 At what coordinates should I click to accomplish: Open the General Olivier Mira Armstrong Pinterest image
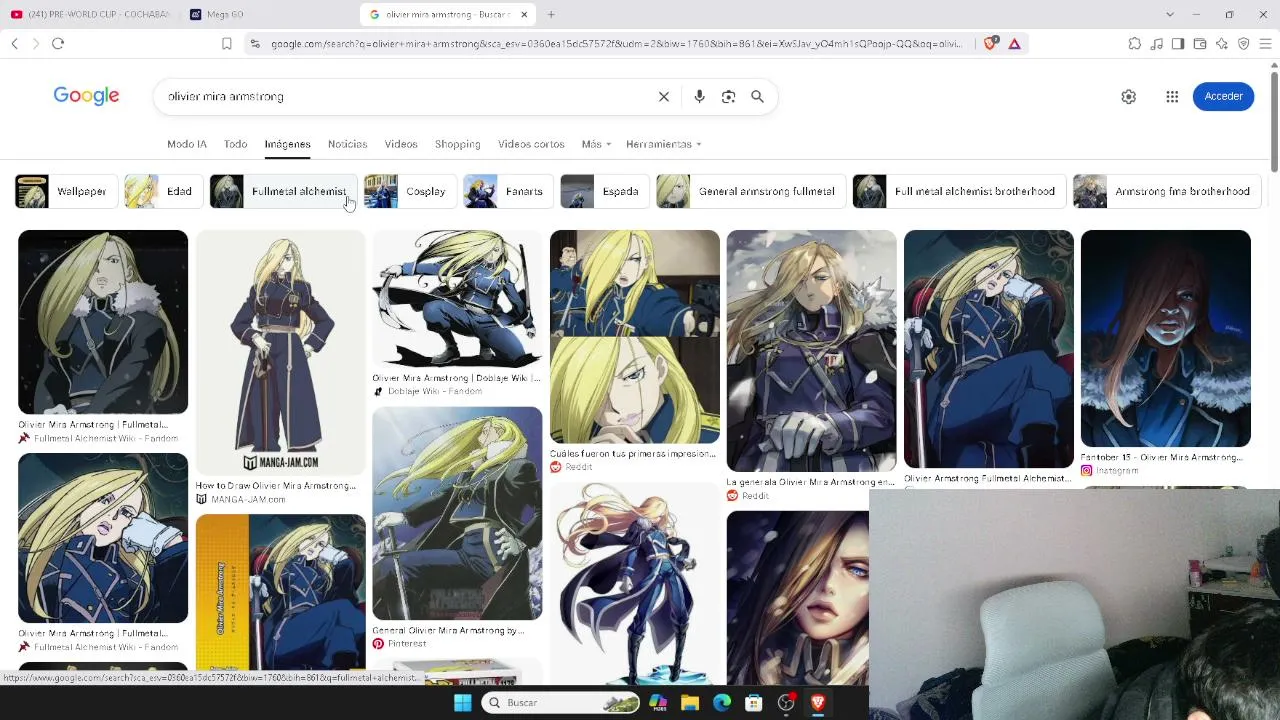coord(457,513)
